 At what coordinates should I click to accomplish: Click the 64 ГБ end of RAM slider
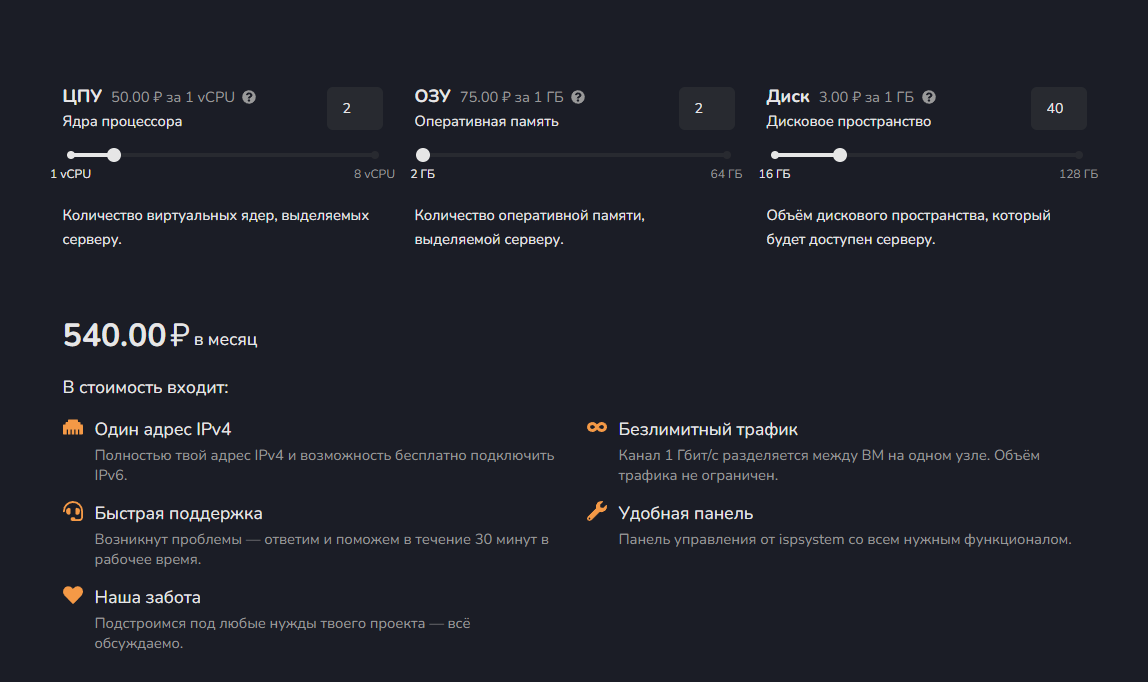pyautogui.click(x=727, y=155)
